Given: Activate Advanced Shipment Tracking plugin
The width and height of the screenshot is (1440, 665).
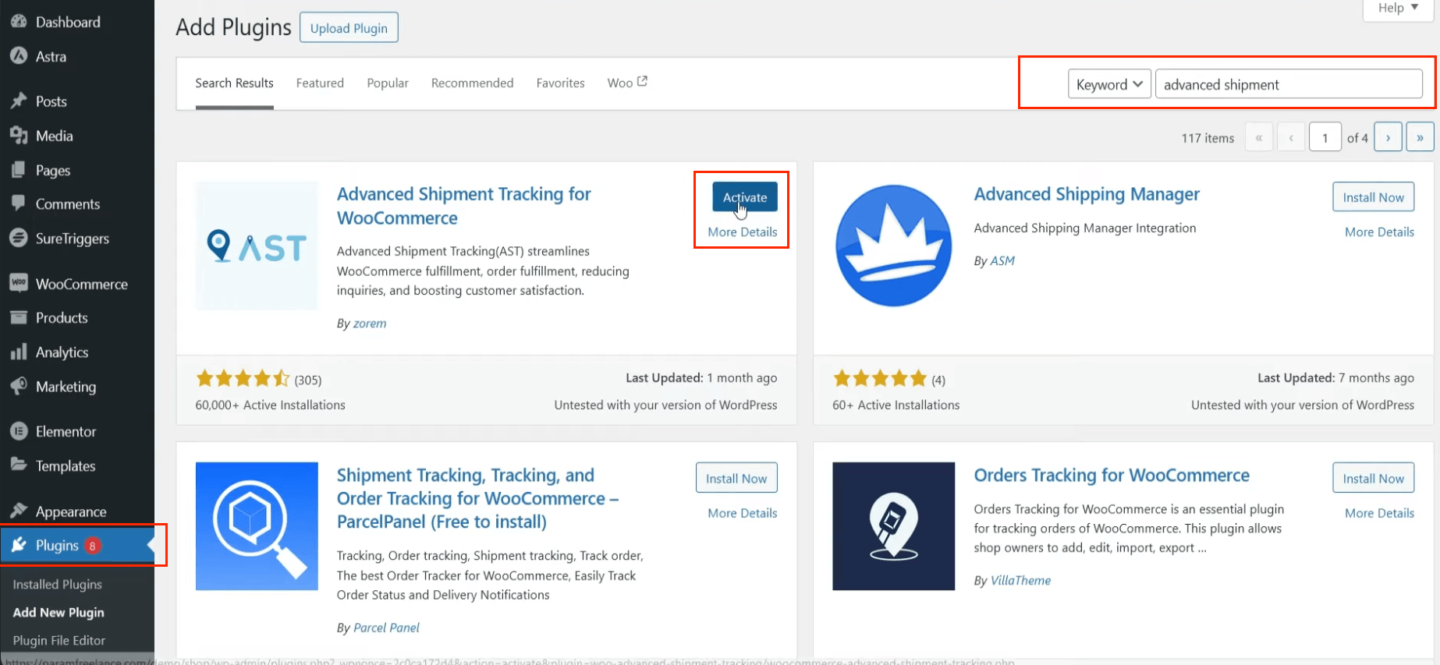Looking at the screenshot, I should coord(744,197).
